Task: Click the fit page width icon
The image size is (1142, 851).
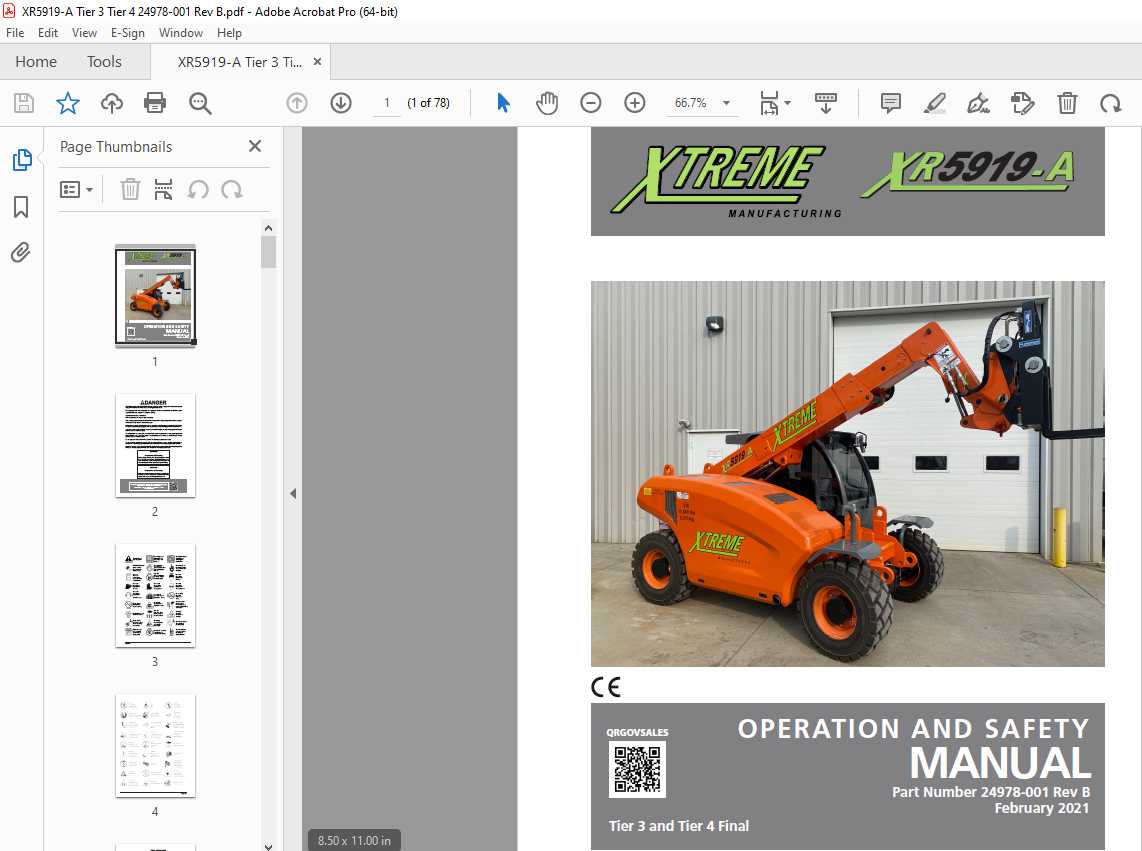Action: tap(769, 103)
